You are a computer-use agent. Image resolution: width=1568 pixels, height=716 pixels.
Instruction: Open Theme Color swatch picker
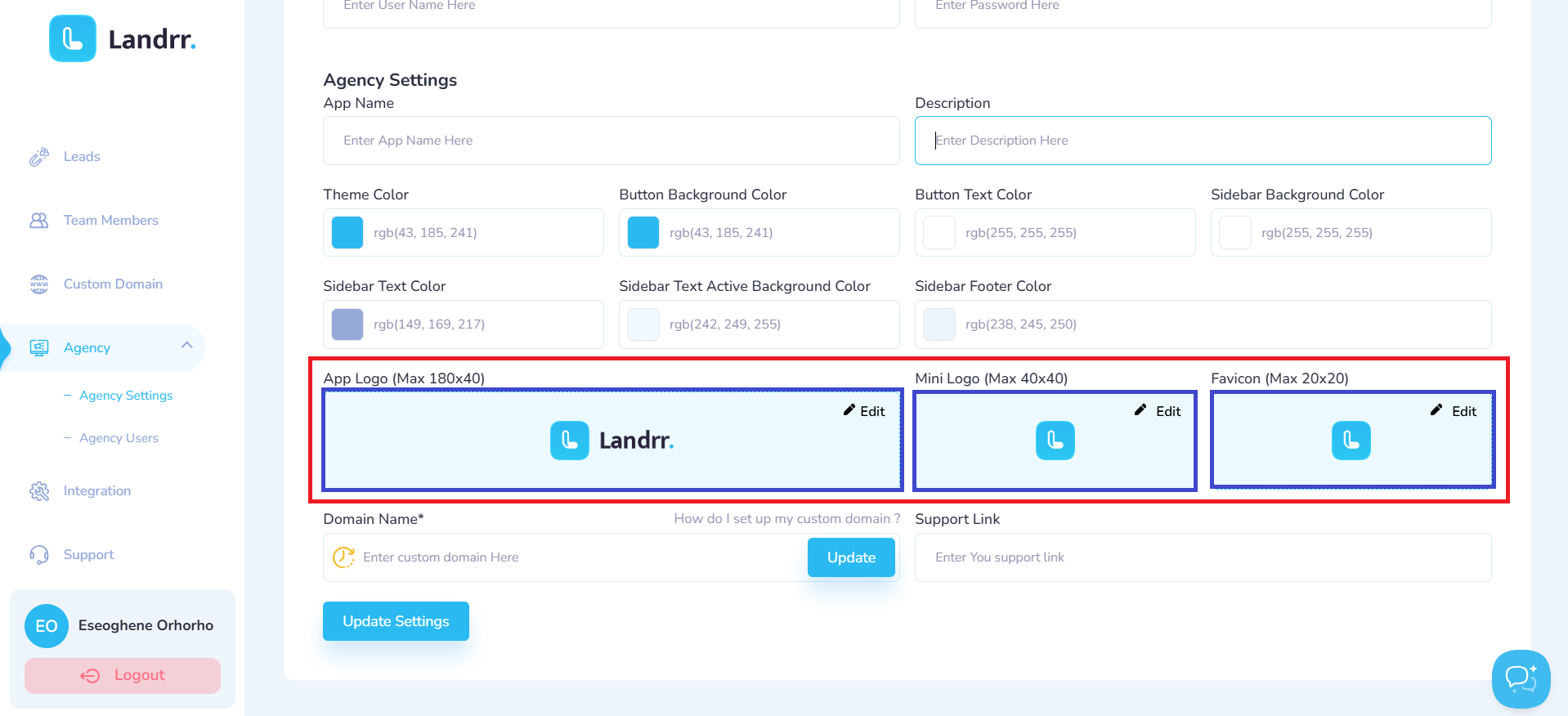click(x=347, y=233)
